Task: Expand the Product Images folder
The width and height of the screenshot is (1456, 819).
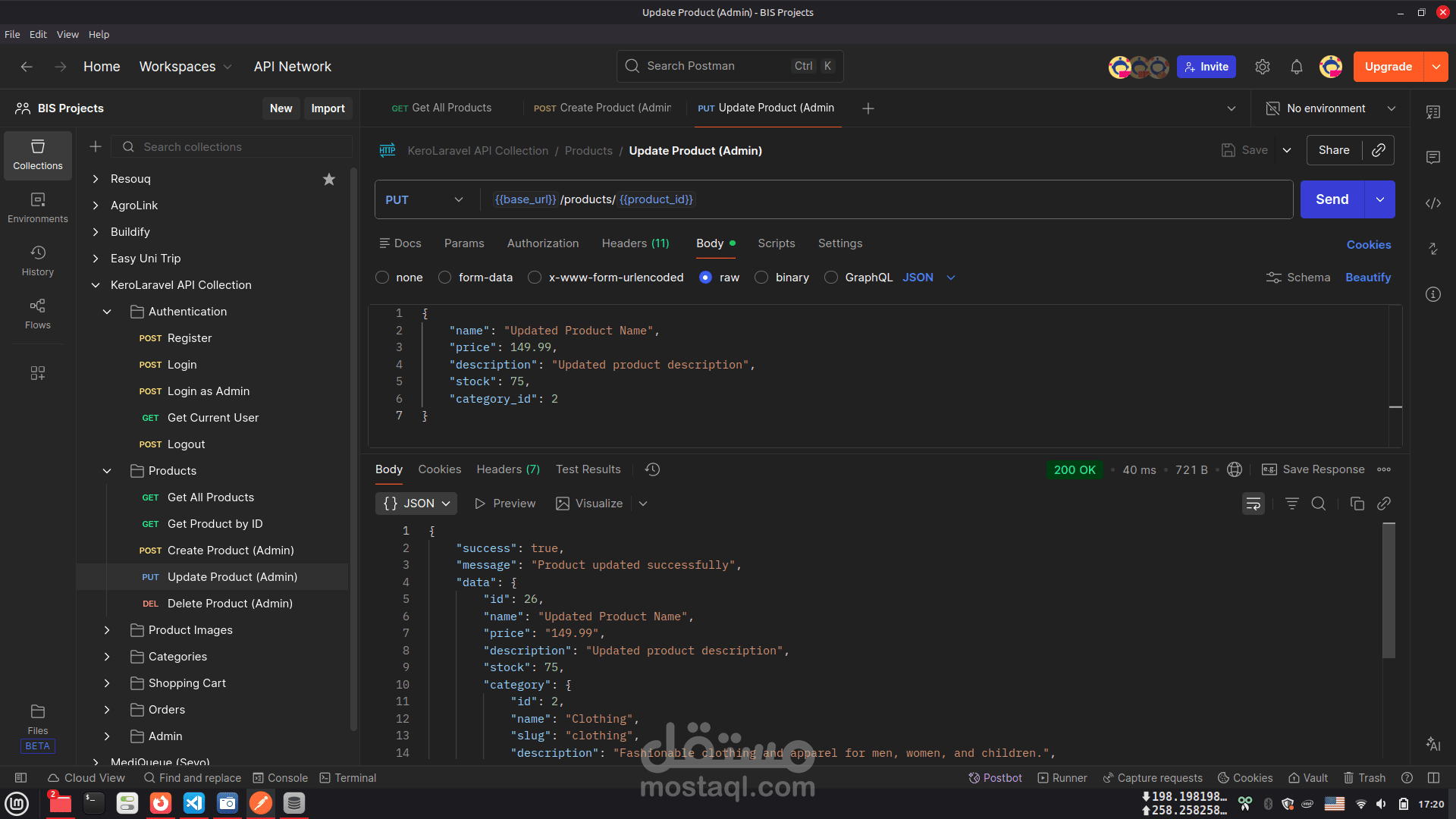Action: pyautogui.click(x=107, y=630)
